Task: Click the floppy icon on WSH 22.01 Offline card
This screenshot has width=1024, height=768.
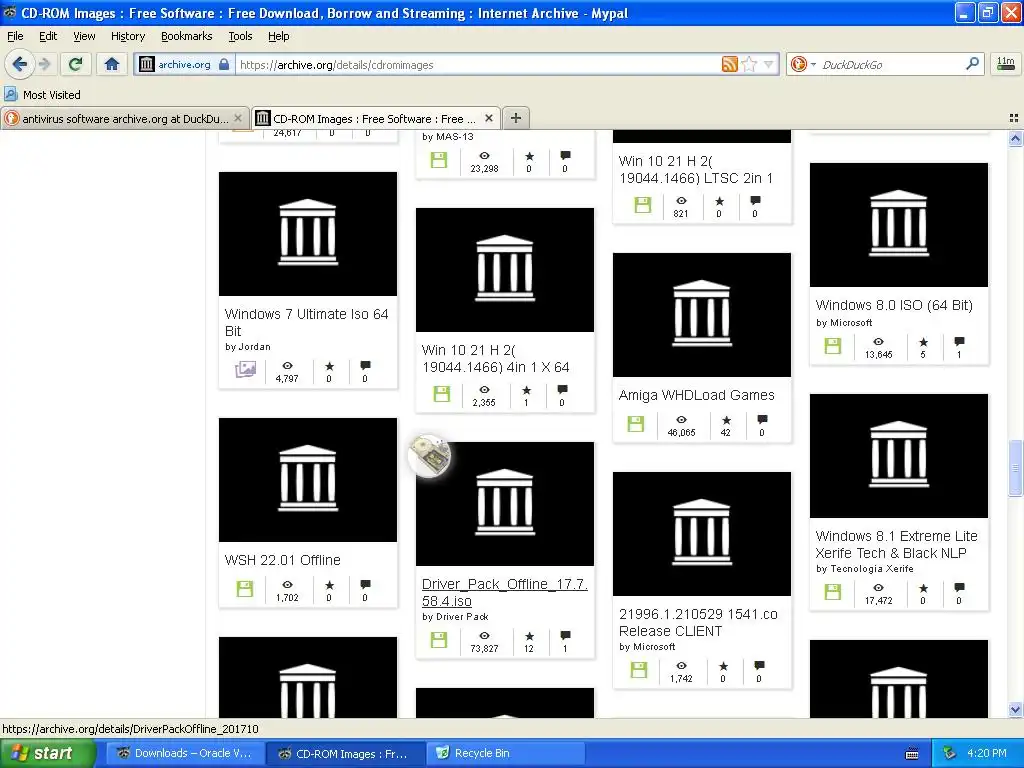Action: pos(245,588)
